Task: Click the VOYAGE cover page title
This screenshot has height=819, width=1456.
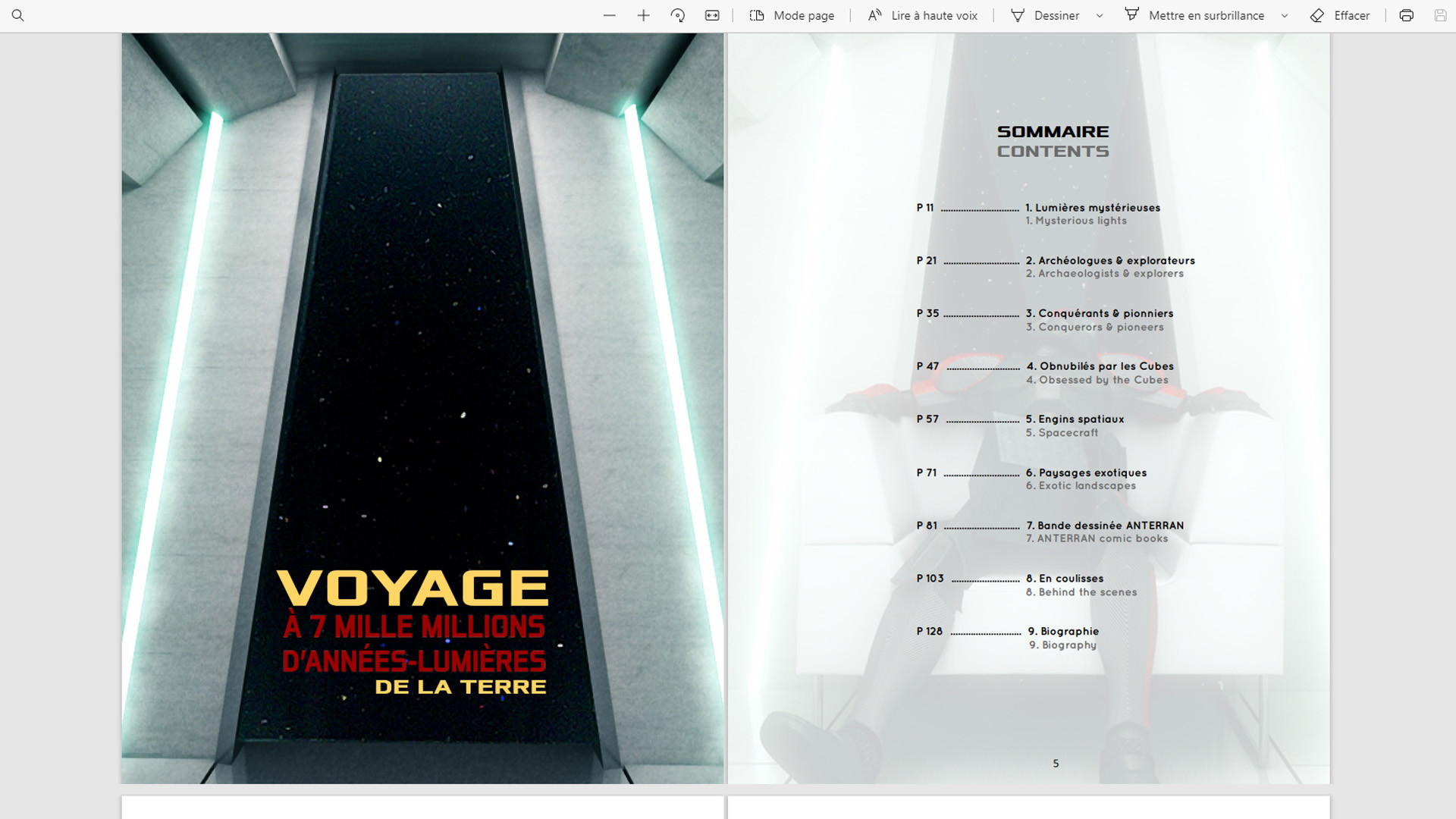Action: point(413,588)
